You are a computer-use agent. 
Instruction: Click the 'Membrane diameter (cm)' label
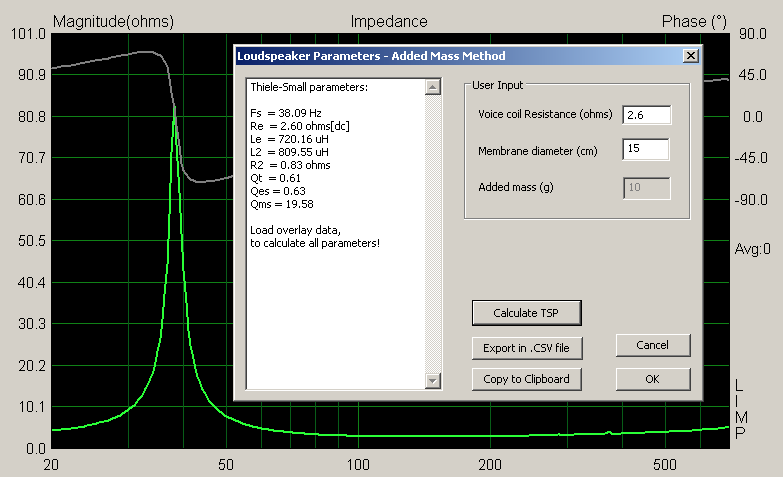coord(537,151)
